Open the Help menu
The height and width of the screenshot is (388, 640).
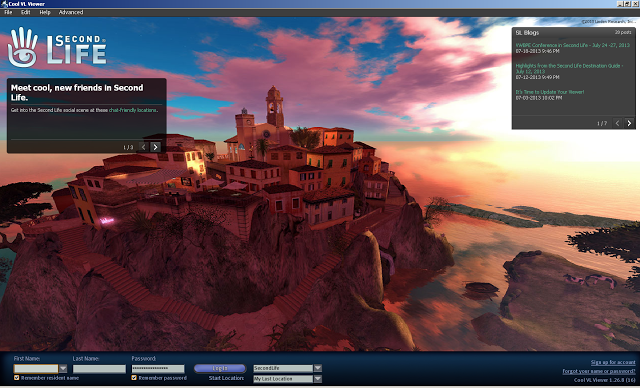click(45, 12)
